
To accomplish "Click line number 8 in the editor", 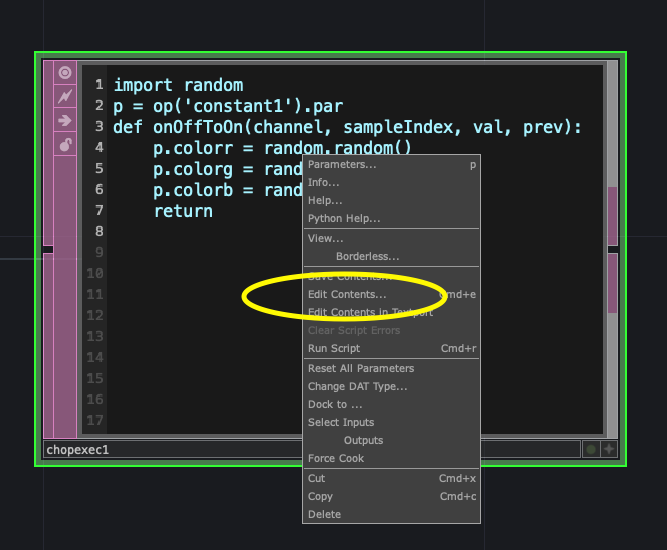I will coord(99,231).
